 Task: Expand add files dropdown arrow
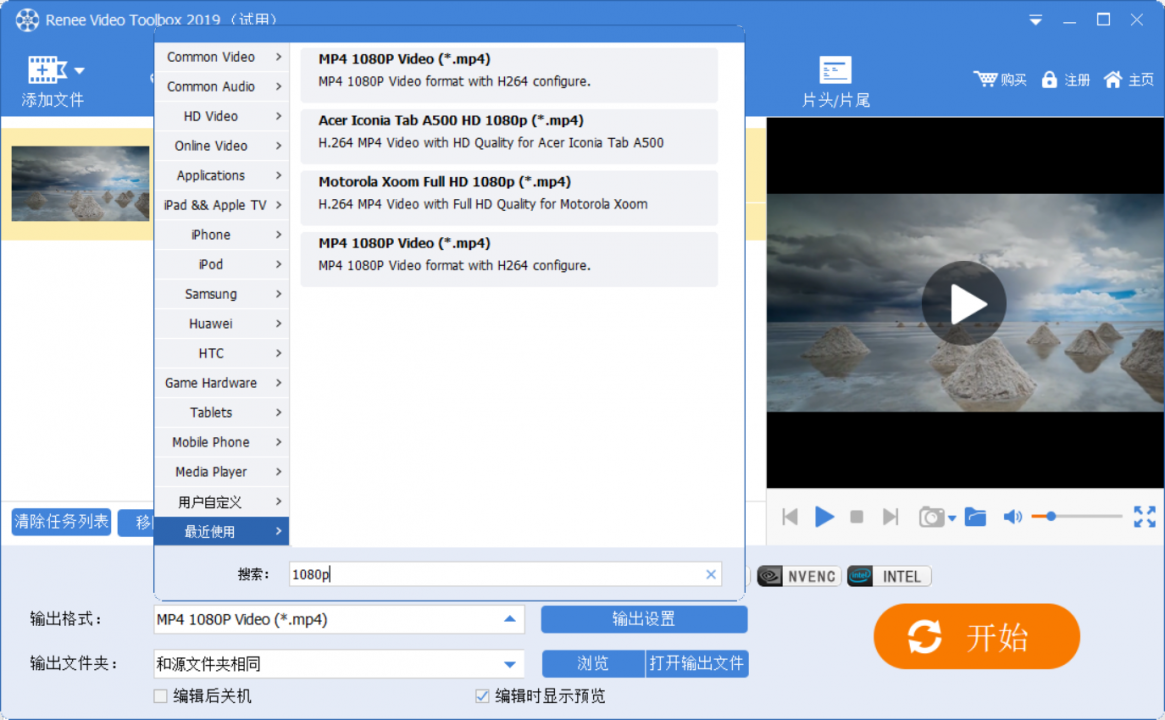(x=79, y=71)
